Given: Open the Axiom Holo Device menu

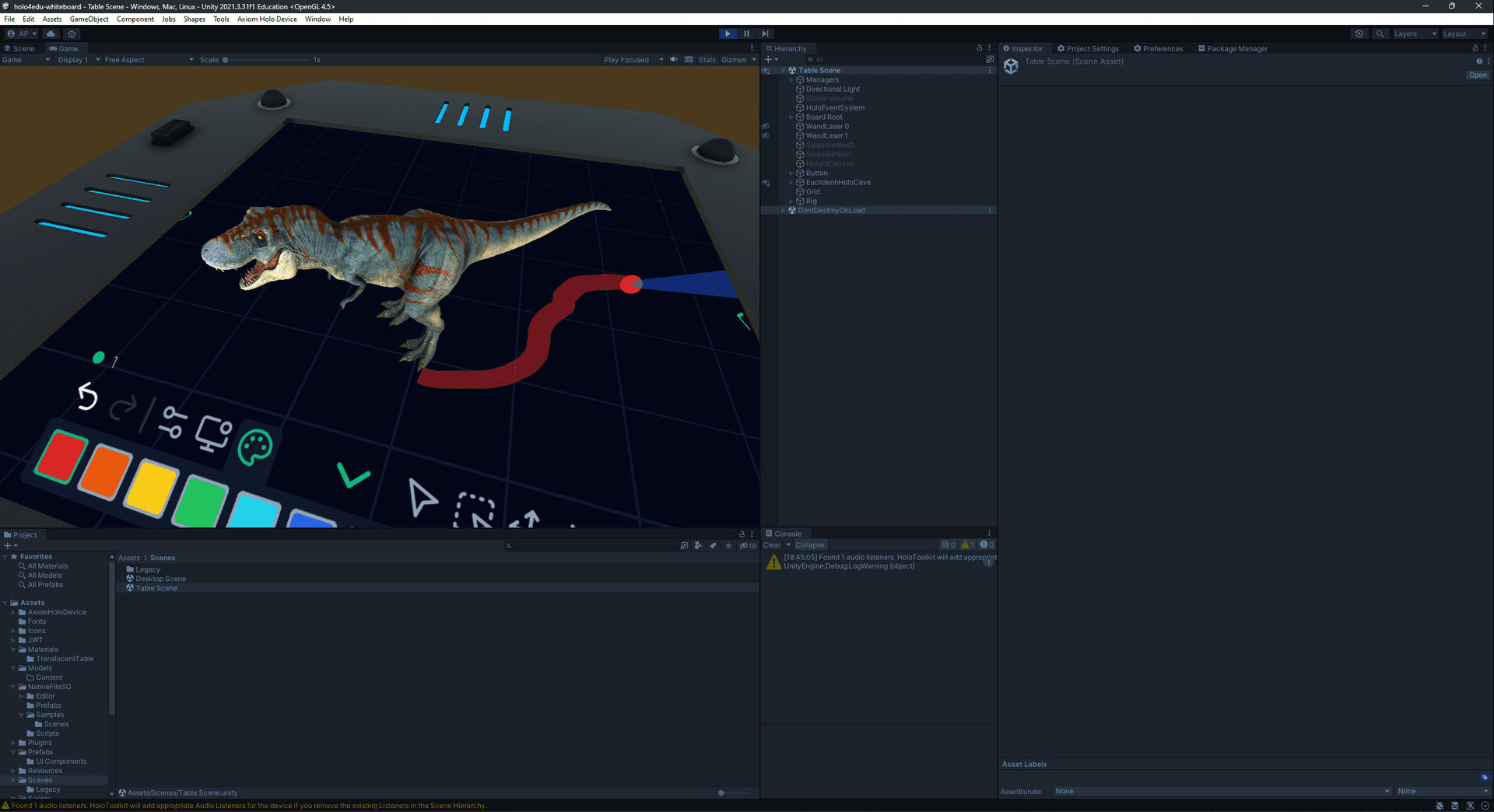Looking at the screenshot, I should (x=267, y=19).
